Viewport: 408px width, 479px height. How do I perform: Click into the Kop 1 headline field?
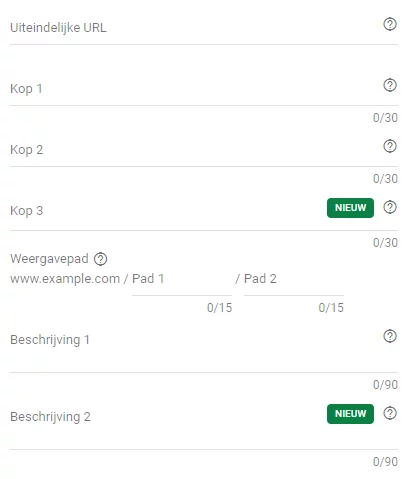click(195, 89)
